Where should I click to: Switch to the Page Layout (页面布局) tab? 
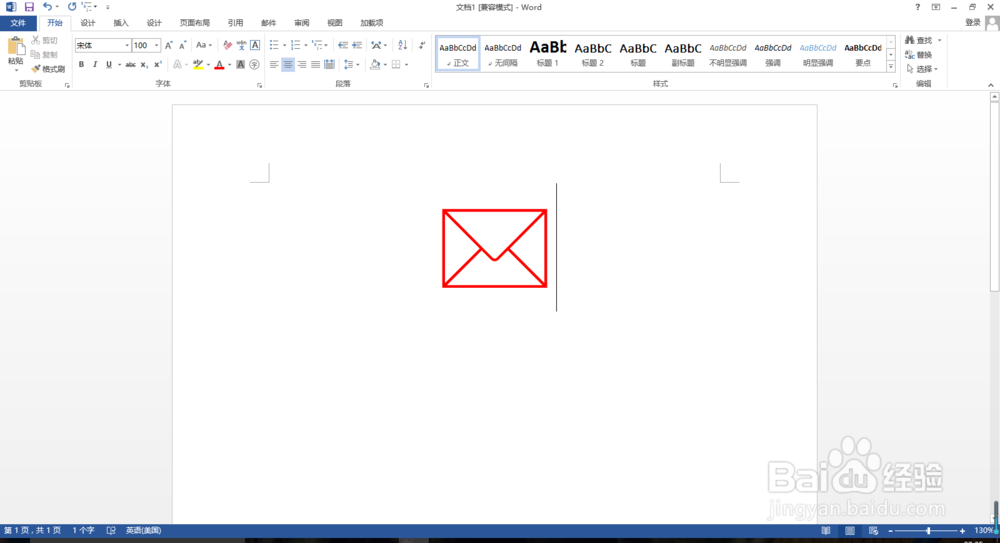click(x=195, y=23)
